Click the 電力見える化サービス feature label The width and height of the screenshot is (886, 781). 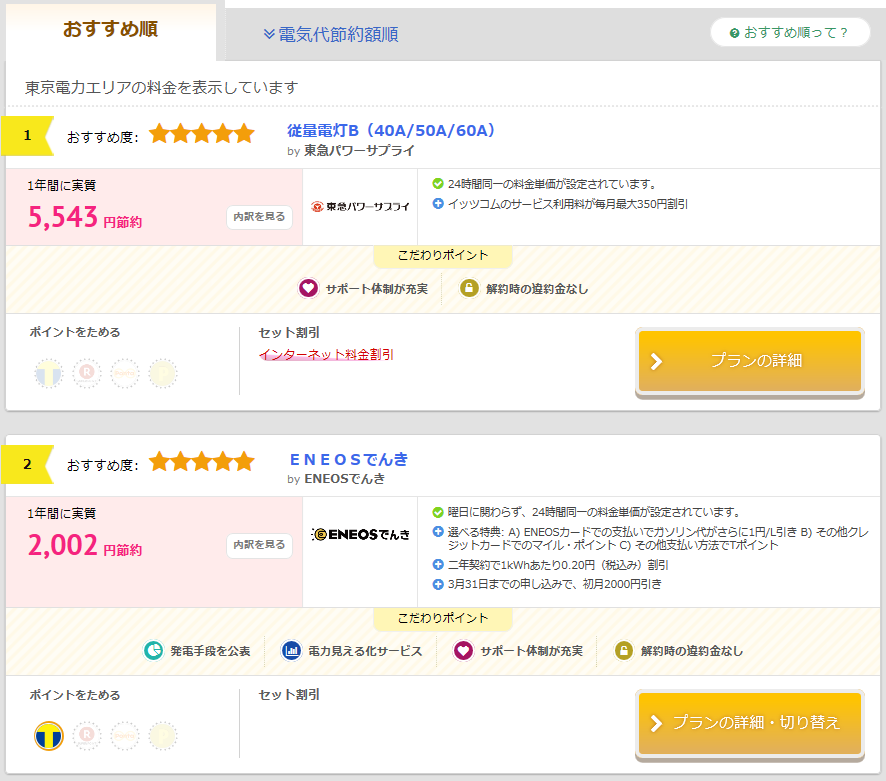pyautogui.click(x=366, y=652)
